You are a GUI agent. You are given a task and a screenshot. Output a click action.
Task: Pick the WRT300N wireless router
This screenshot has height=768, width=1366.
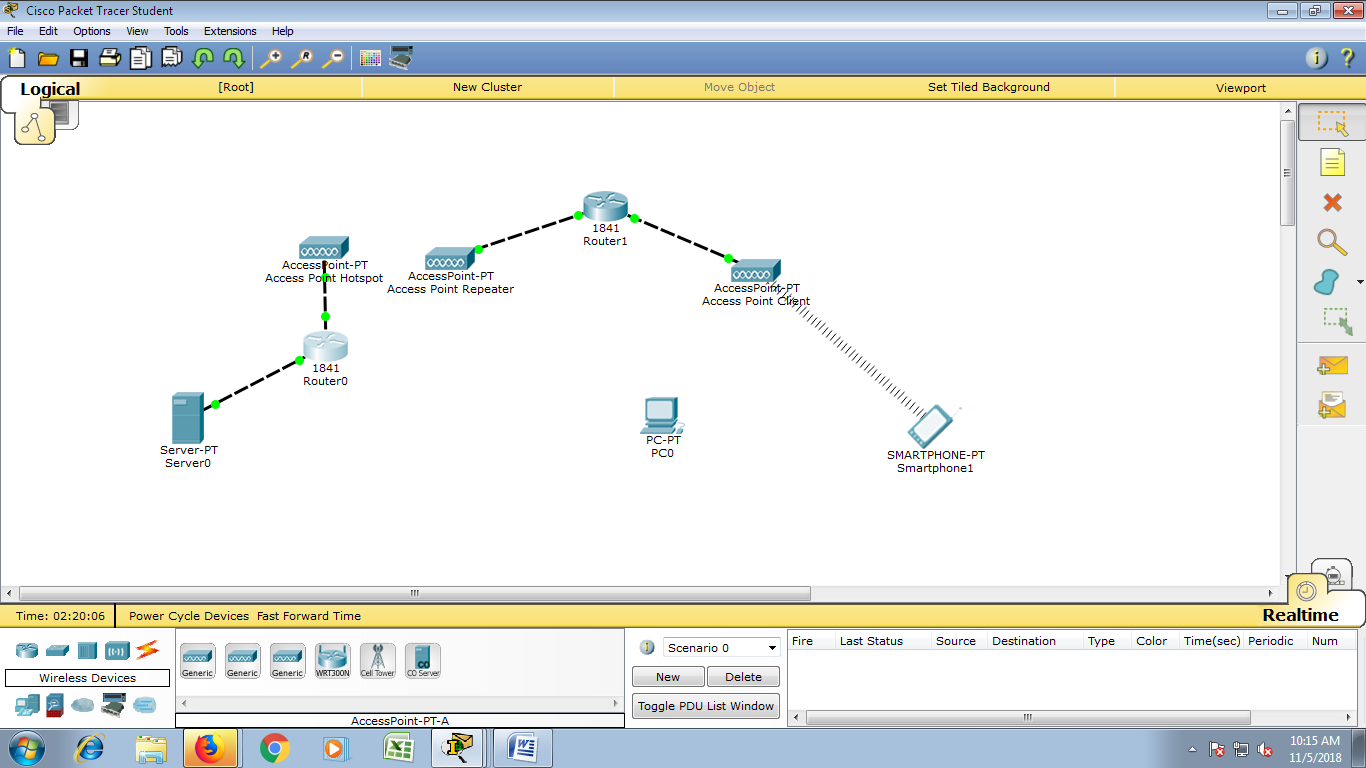click(x=332, y=661)
